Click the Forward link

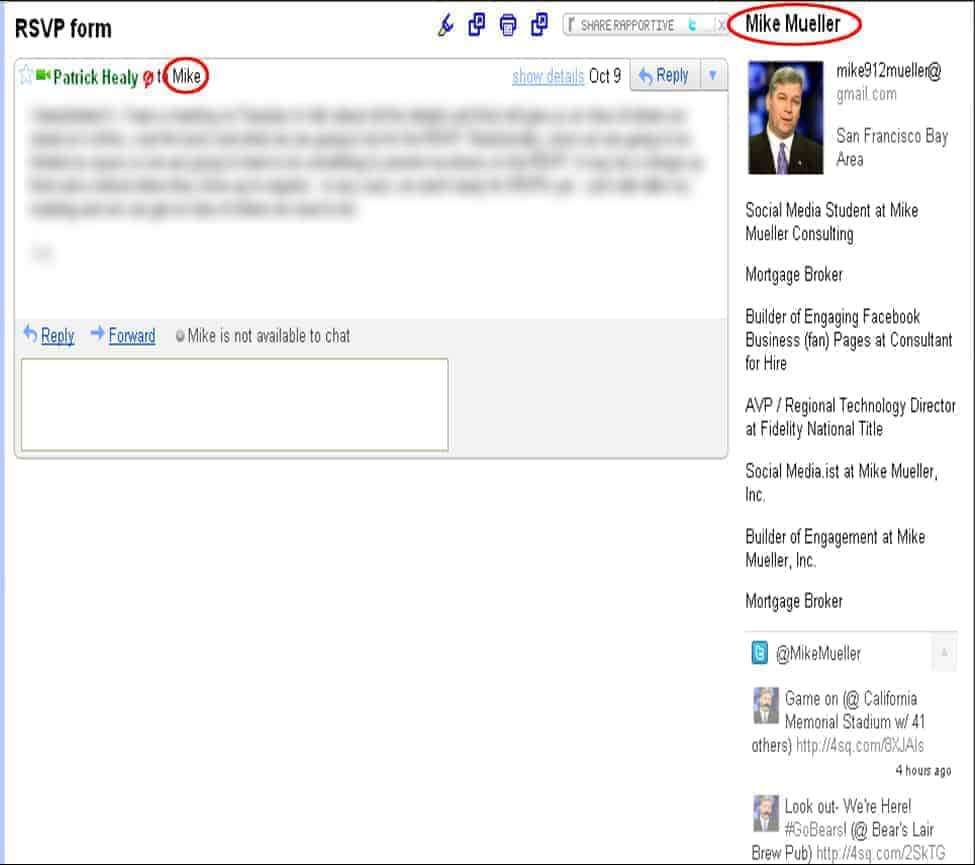pyautogui.click(x=132, y=336)
